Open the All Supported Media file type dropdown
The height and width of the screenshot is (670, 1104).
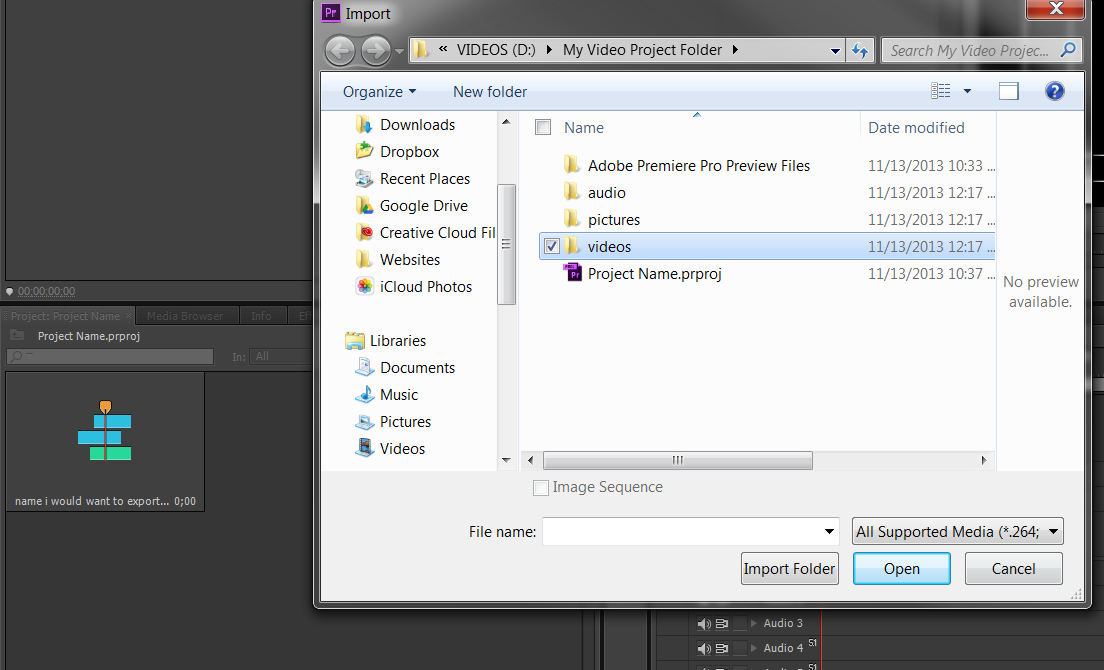pyautogui.click(x=957, y=532)
